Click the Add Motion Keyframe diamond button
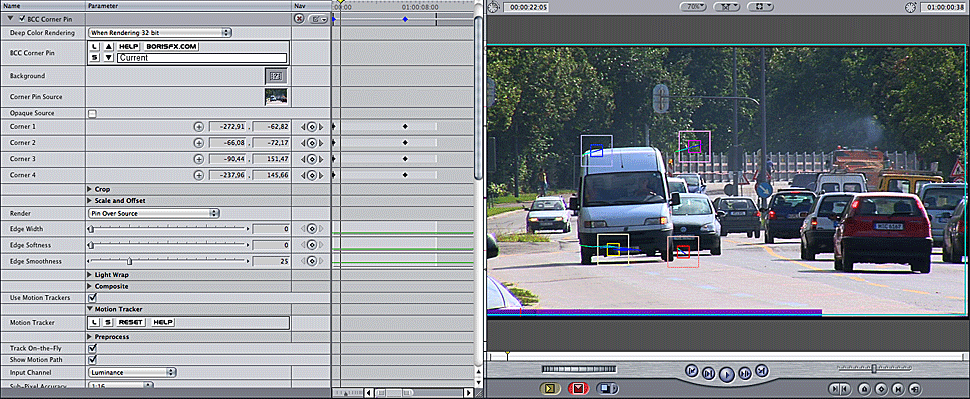This screenshot has width=970, height=399. click(x=882, y=389)
